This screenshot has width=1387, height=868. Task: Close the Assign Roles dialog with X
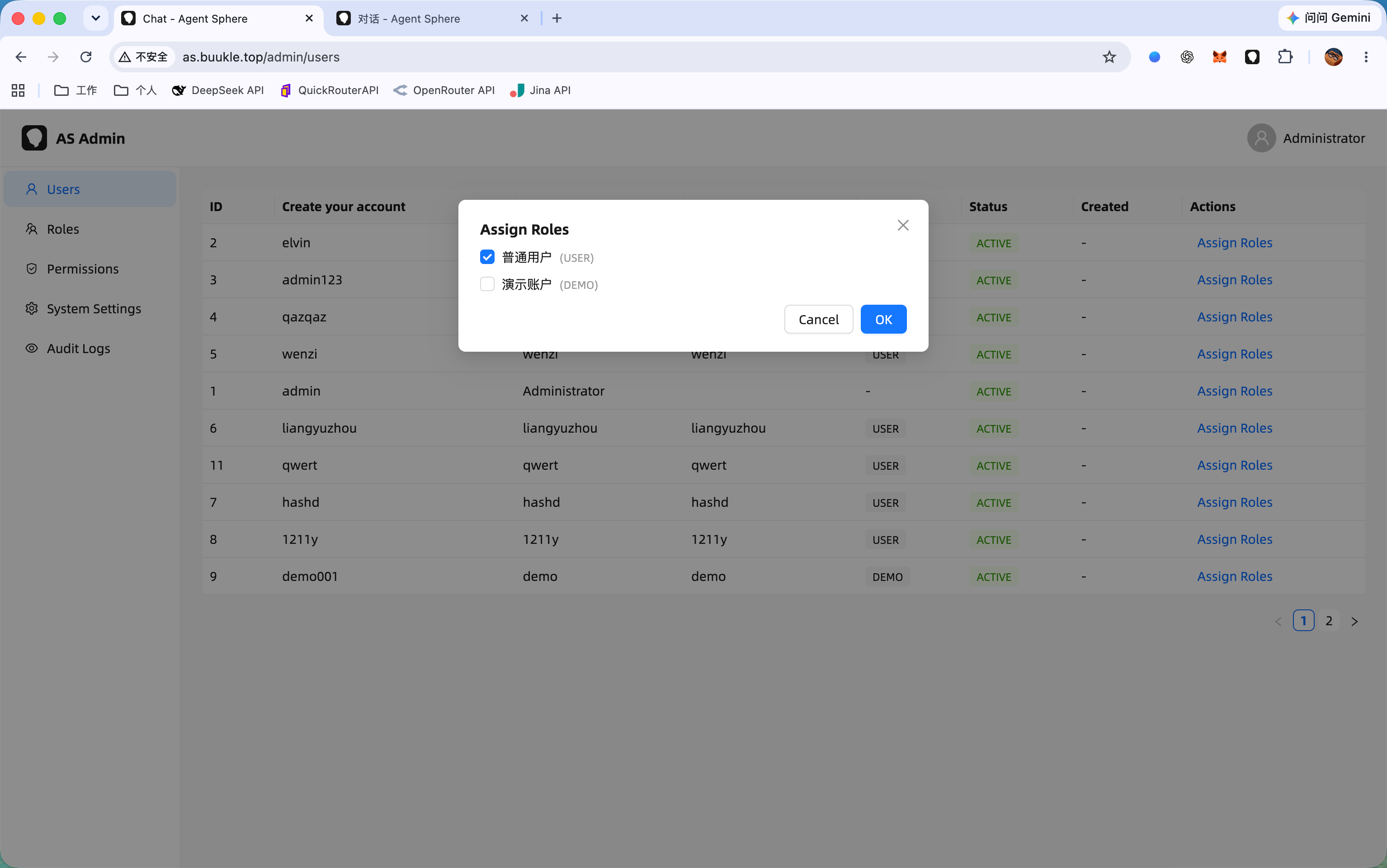coord(902,225)
